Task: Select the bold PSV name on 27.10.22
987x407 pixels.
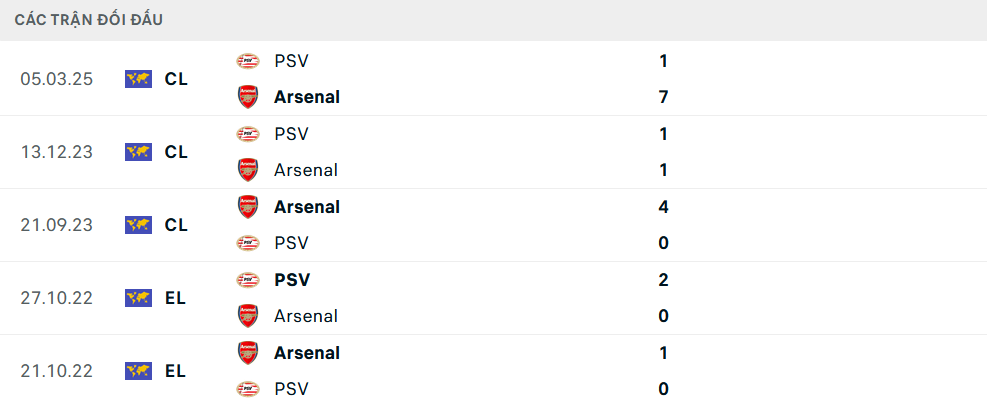Action: point(292,280)
